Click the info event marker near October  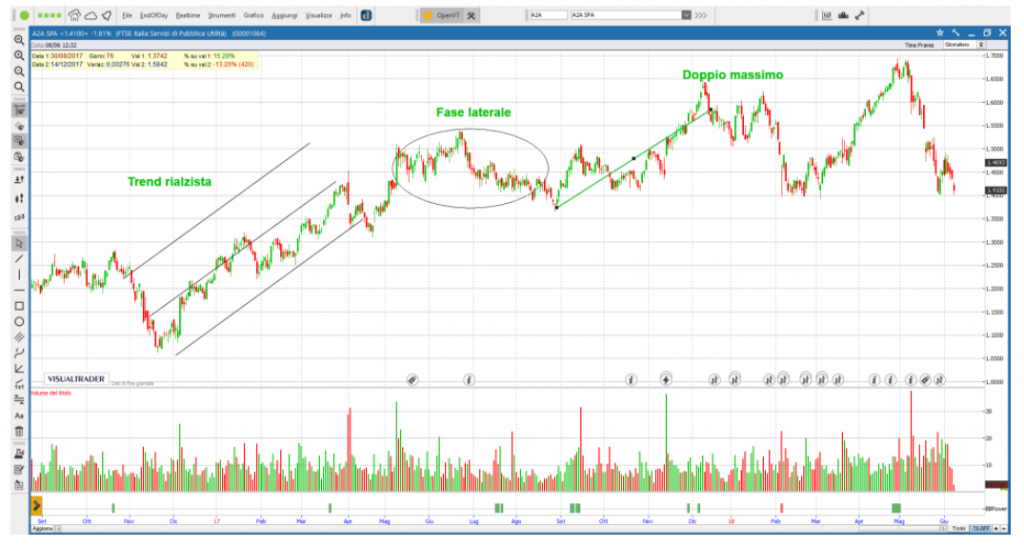click(x=630, y=379)
